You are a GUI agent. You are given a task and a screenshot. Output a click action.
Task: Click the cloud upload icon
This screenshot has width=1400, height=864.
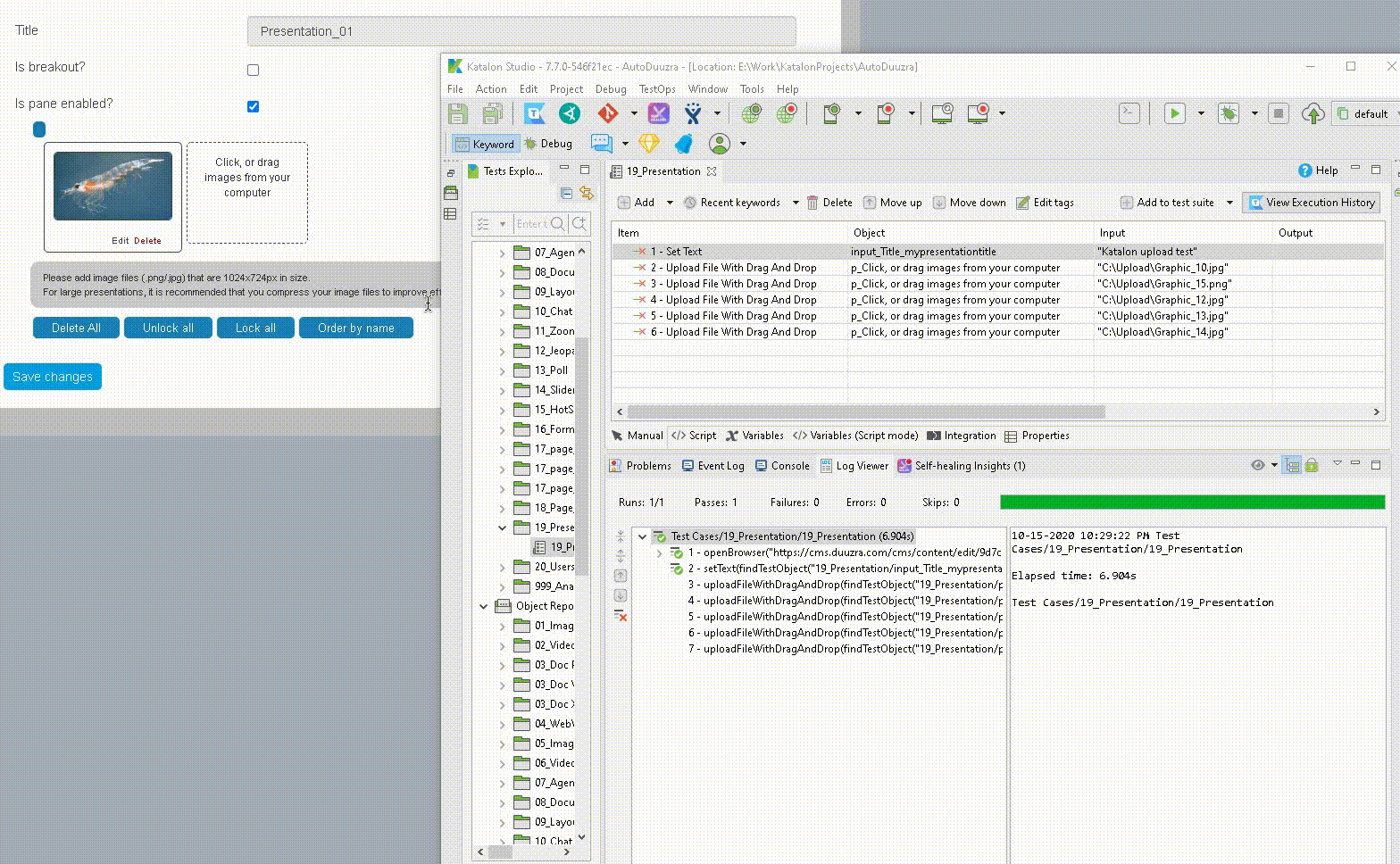point(1312,113)
